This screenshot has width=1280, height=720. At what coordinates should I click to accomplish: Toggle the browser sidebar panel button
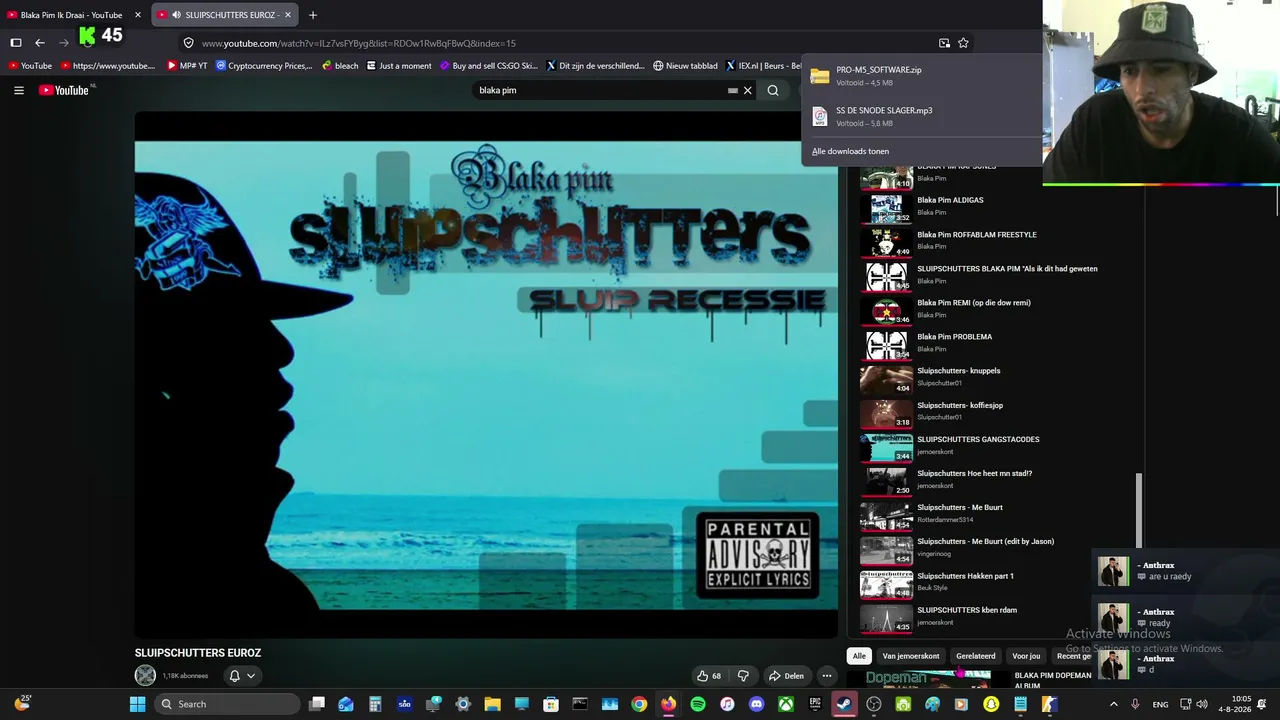[16, 43]
